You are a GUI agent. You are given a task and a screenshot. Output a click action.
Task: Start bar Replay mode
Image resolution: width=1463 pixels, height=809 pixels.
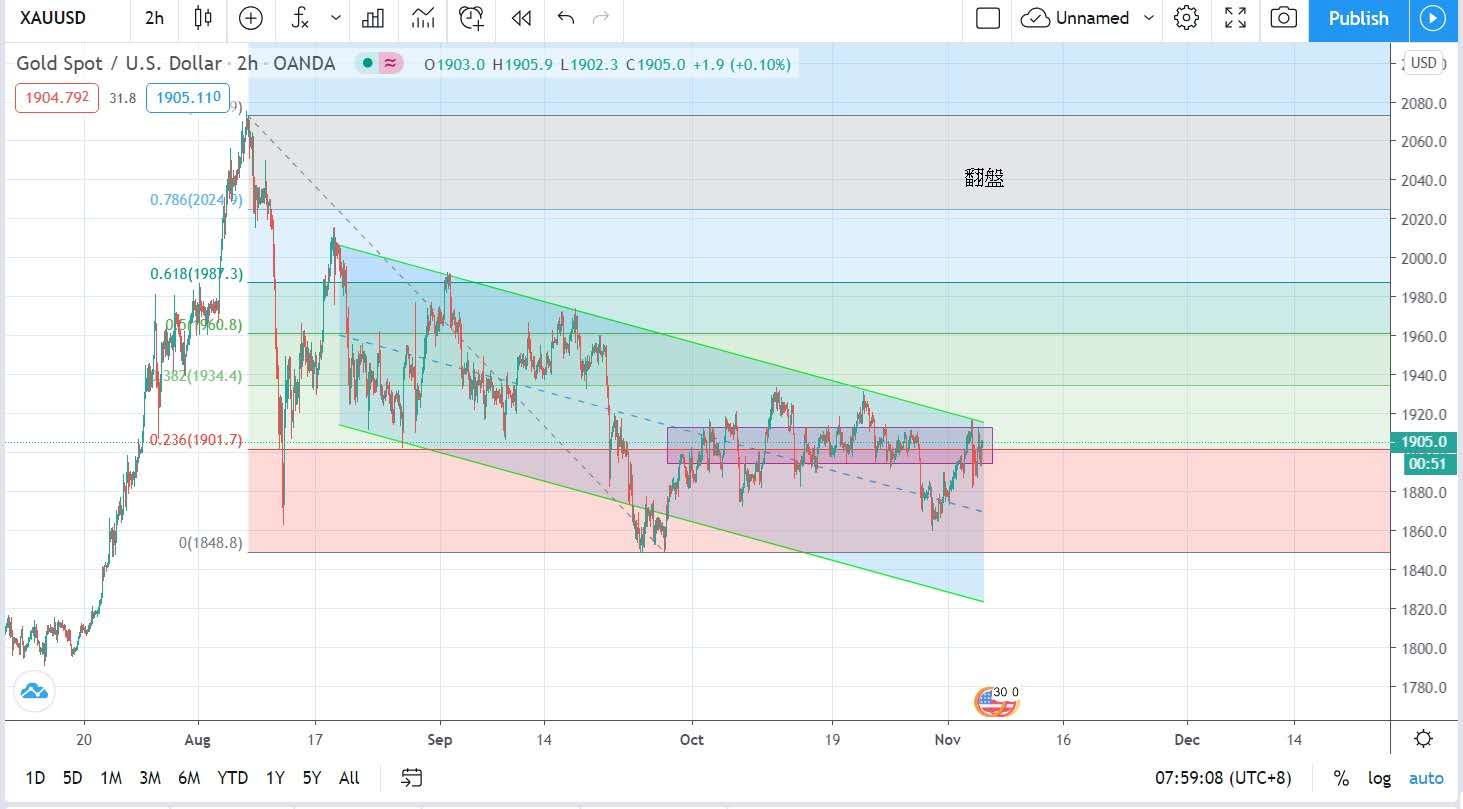tap(520, 18)
